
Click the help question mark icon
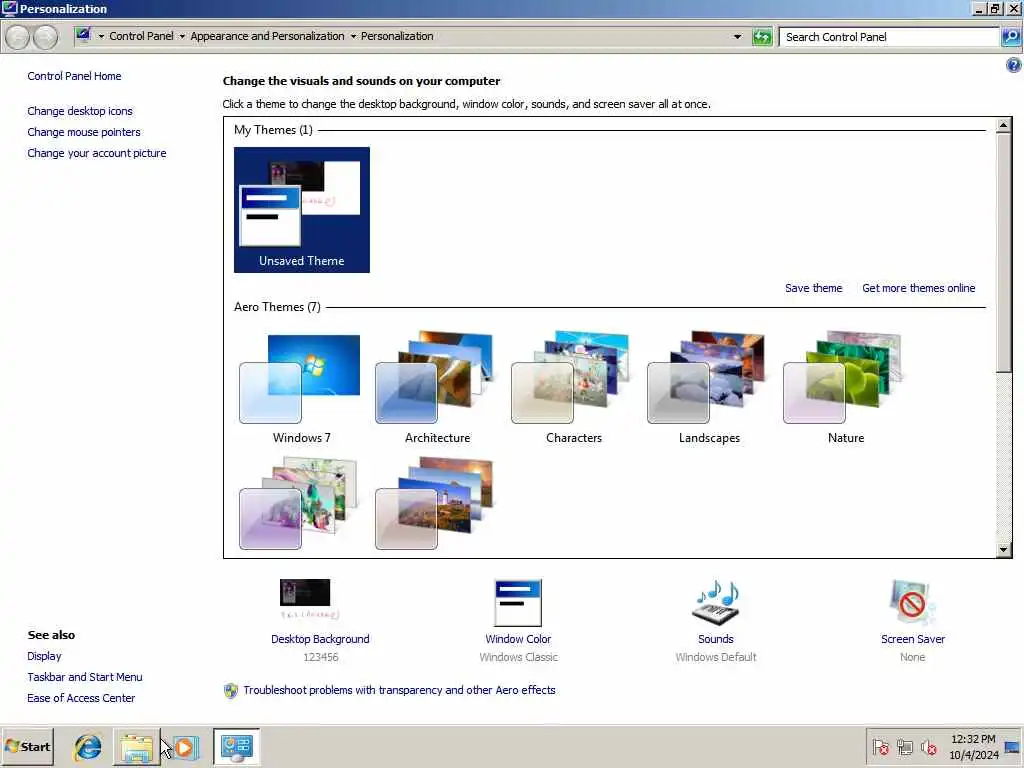point(1013,65)
